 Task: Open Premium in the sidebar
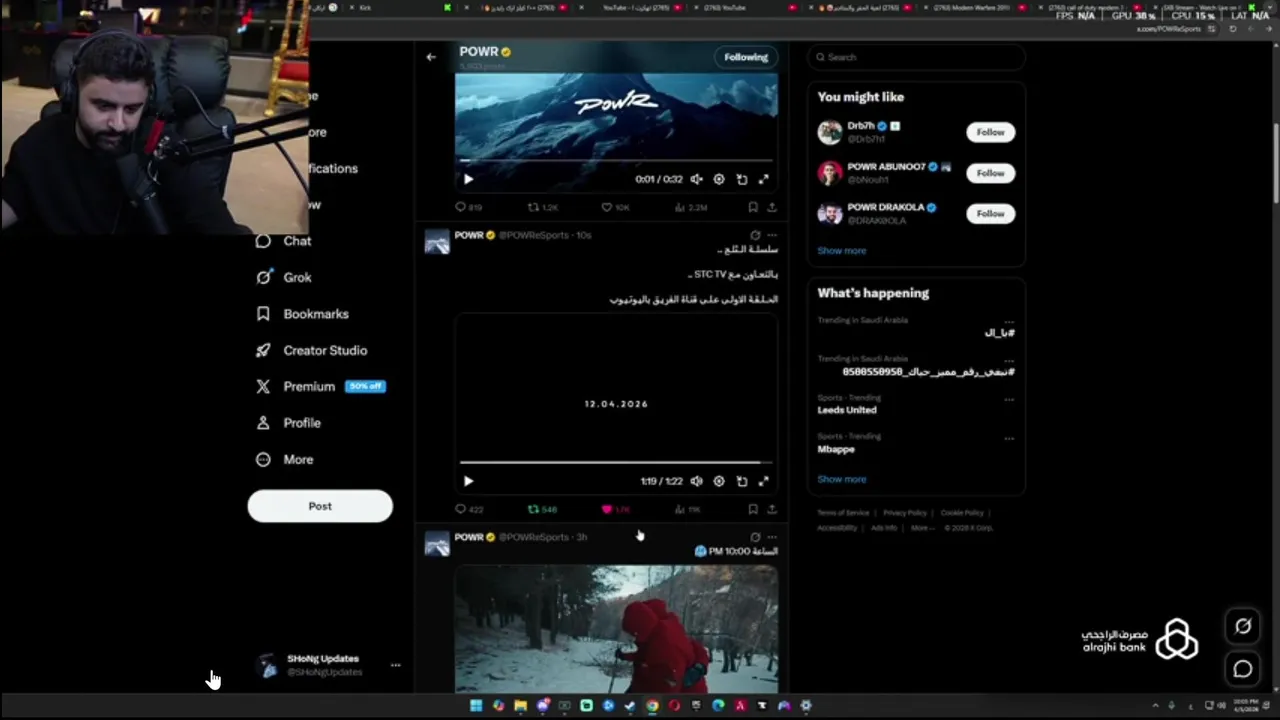pos(319,386)
